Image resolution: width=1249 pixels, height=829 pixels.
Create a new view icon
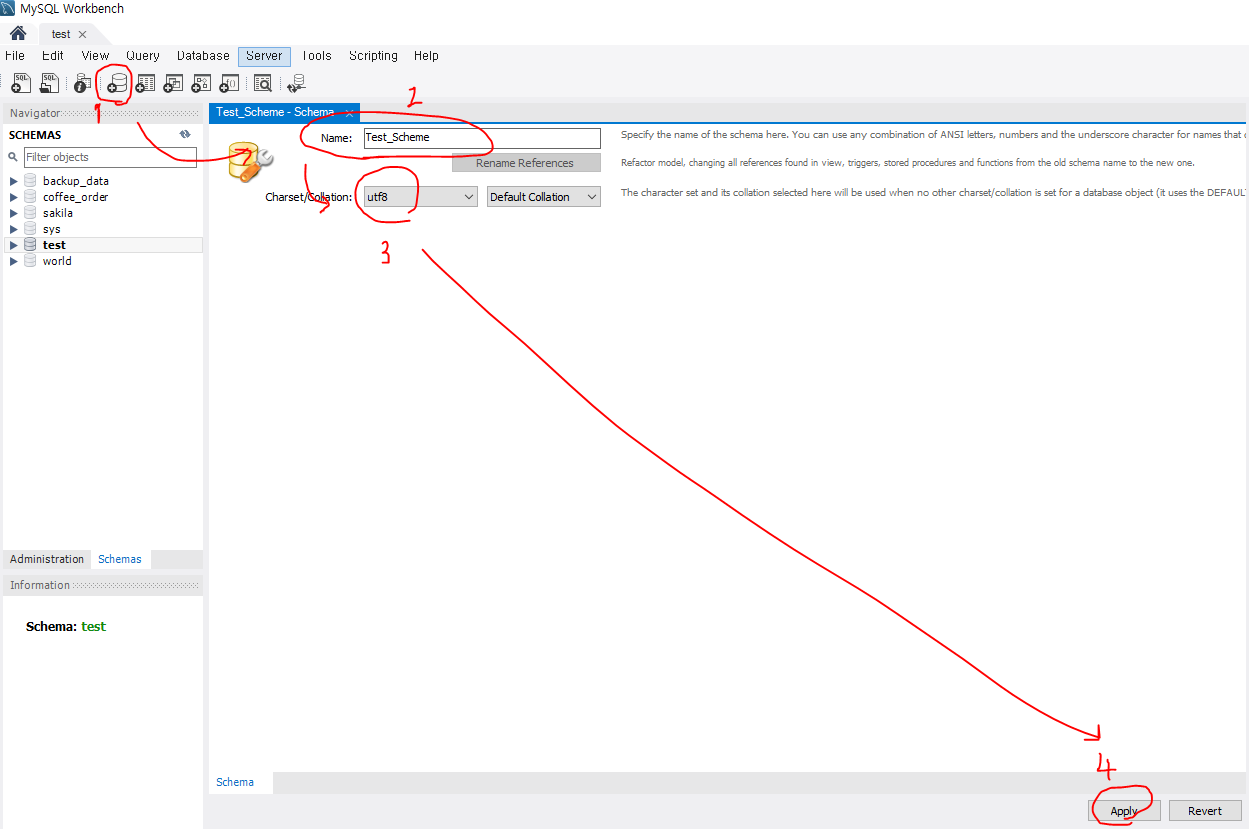tap(173, 85)
